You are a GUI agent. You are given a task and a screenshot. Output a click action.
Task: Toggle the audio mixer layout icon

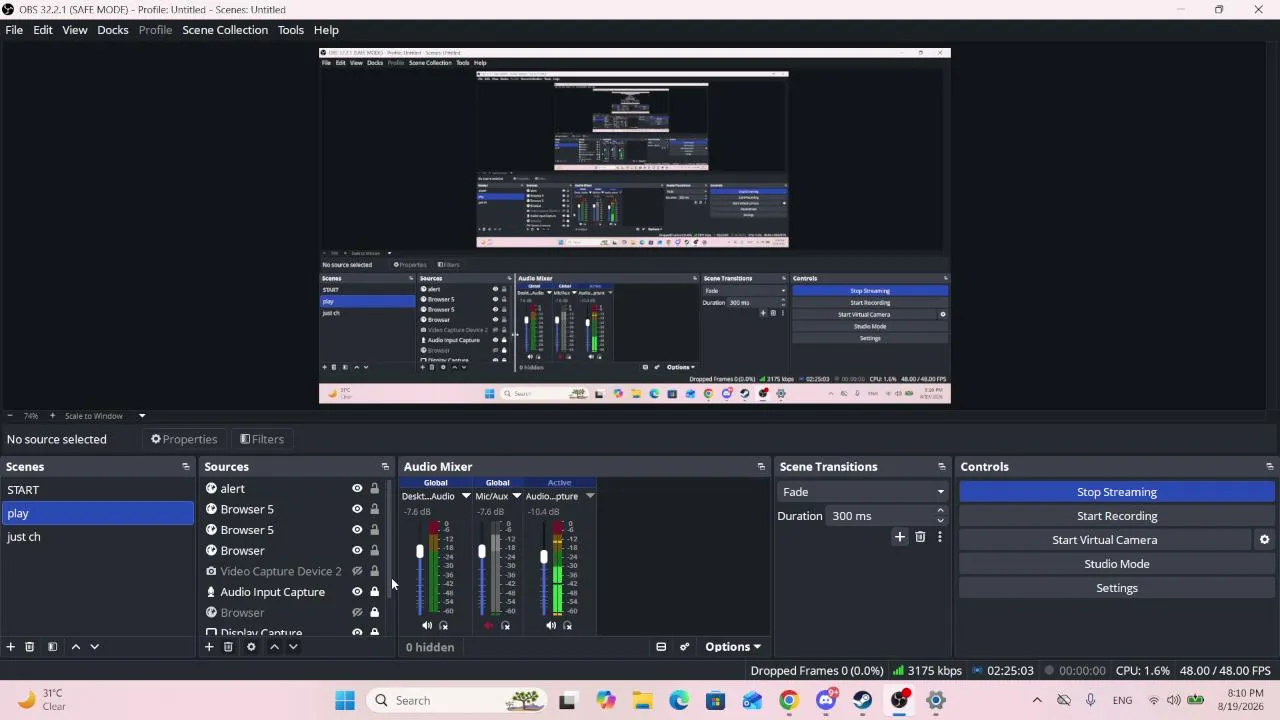click(661, 647)
